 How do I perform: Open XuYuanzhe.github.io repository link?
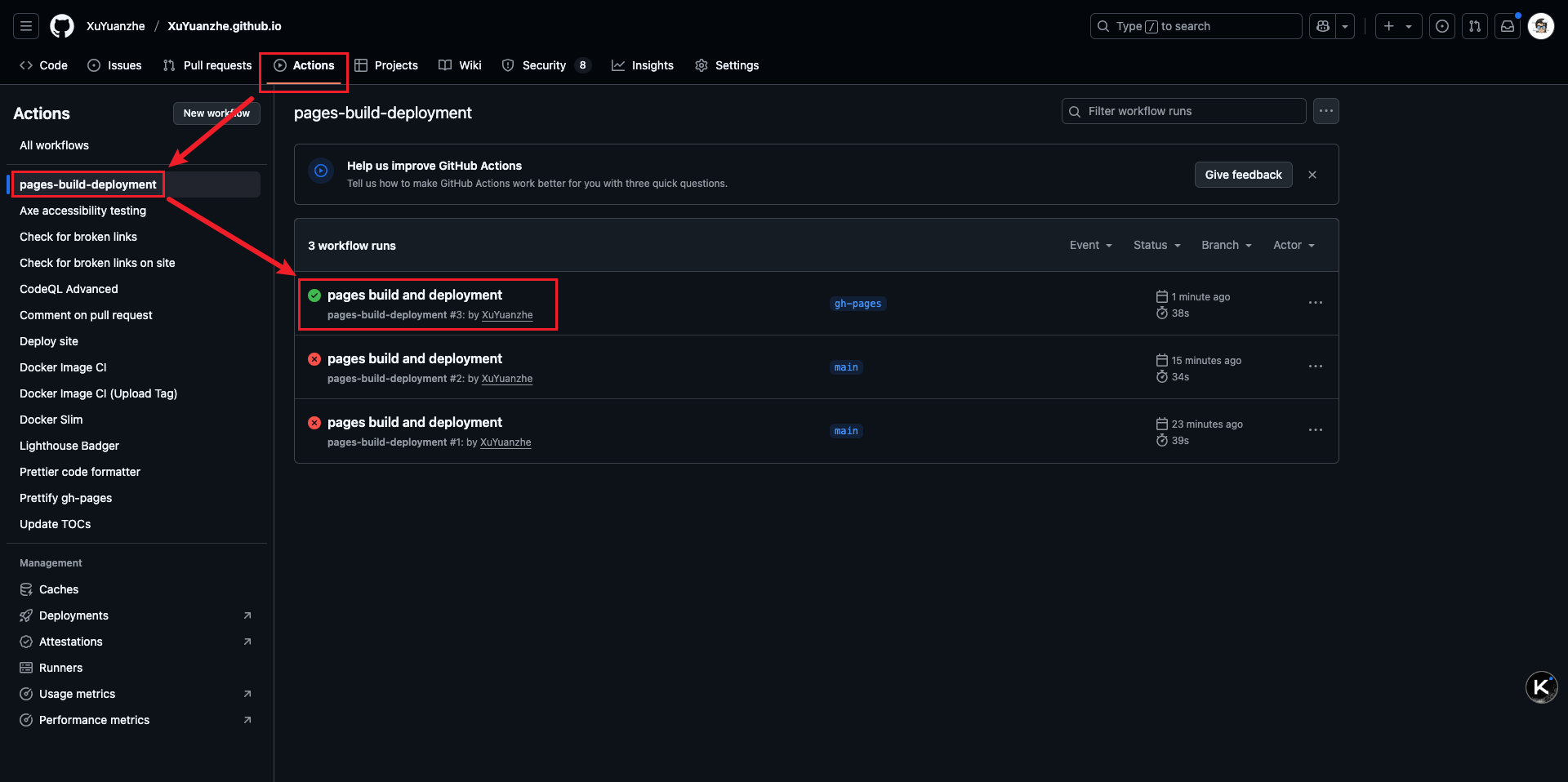225,26
